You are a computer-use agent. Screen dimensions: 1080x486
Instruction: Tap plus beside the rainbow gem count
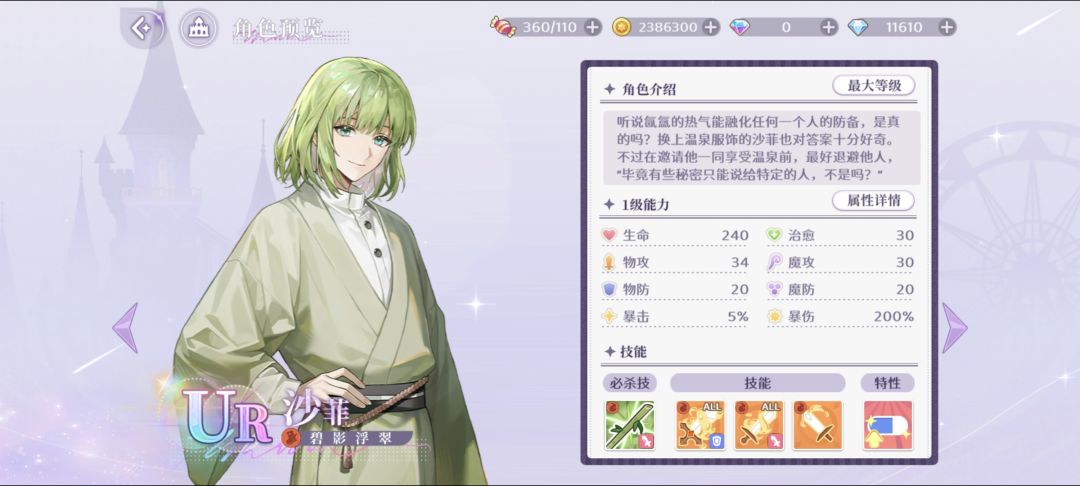point(829,28)
